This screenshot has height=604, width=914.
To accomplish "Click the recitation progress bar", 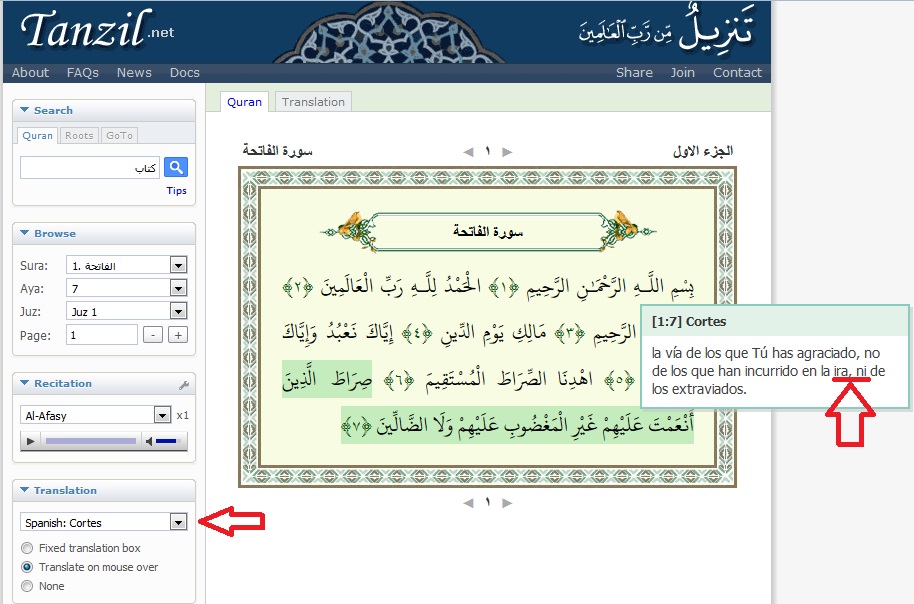I will [x=90, y=441].
